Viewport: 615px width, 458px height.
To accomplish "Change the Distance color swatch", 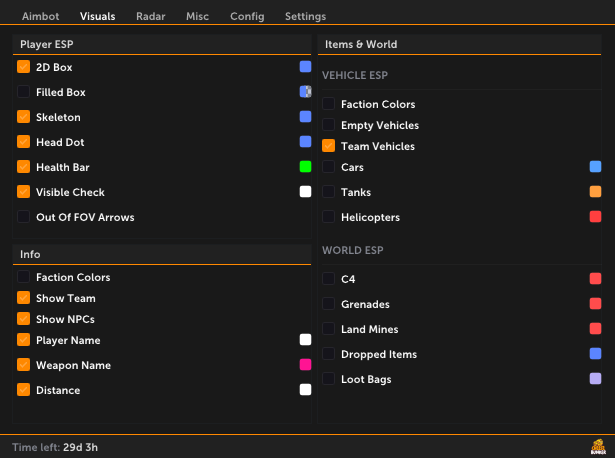I will coord(306,390).
